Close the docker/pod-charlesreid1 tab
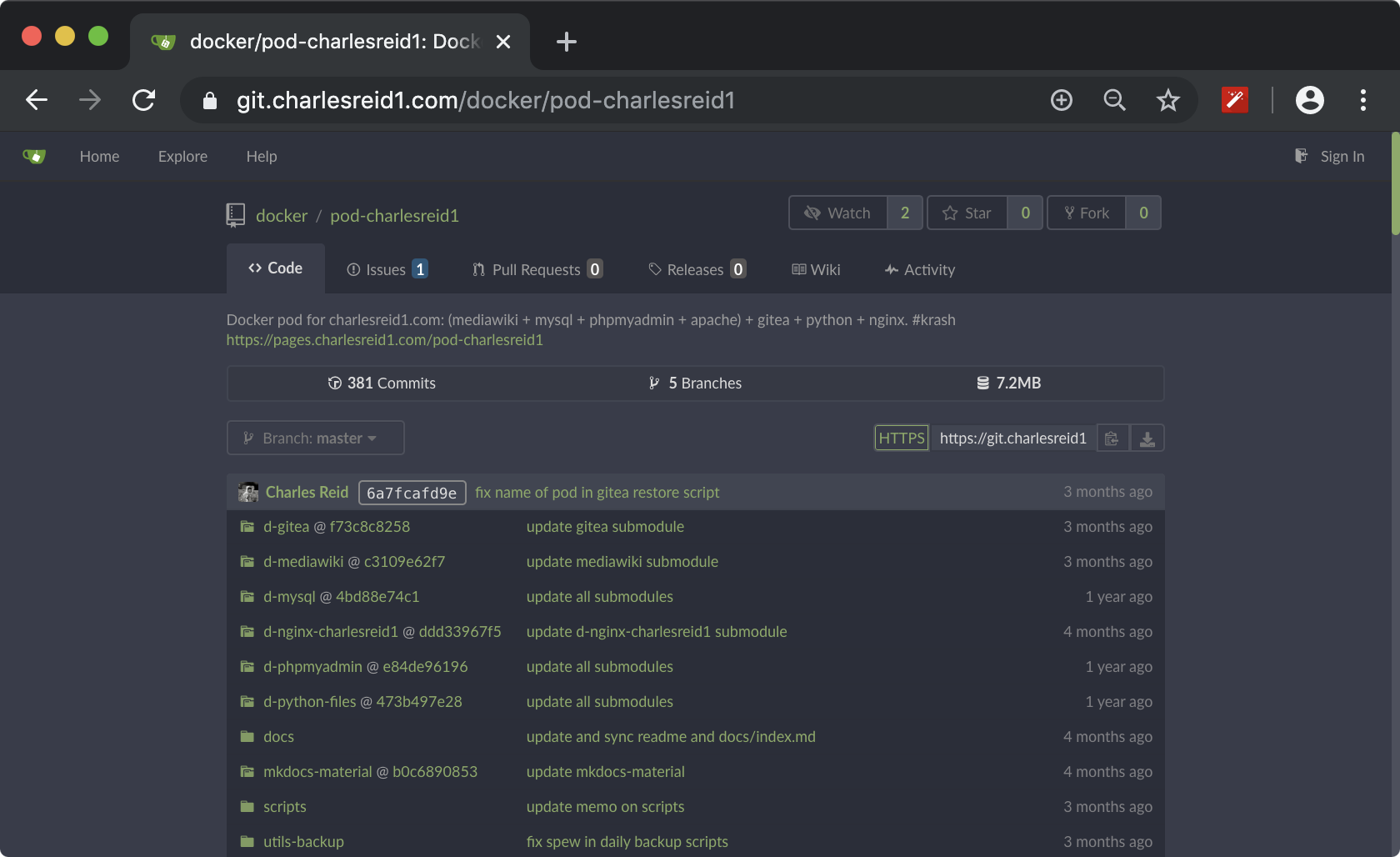The image size is (1400, 857). tap(503, 42)
